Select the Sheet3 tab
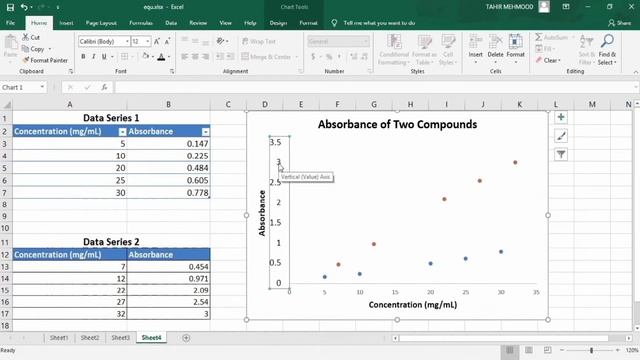640x360 pixels. (x=120, y=338)
